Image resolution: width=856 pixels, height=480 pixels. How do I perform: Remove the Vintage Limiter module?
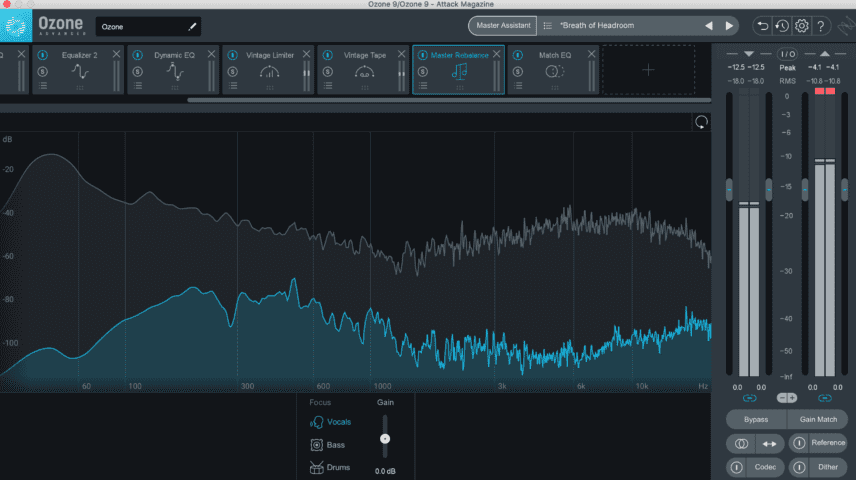pyautogui.click(x=306, y=54)
